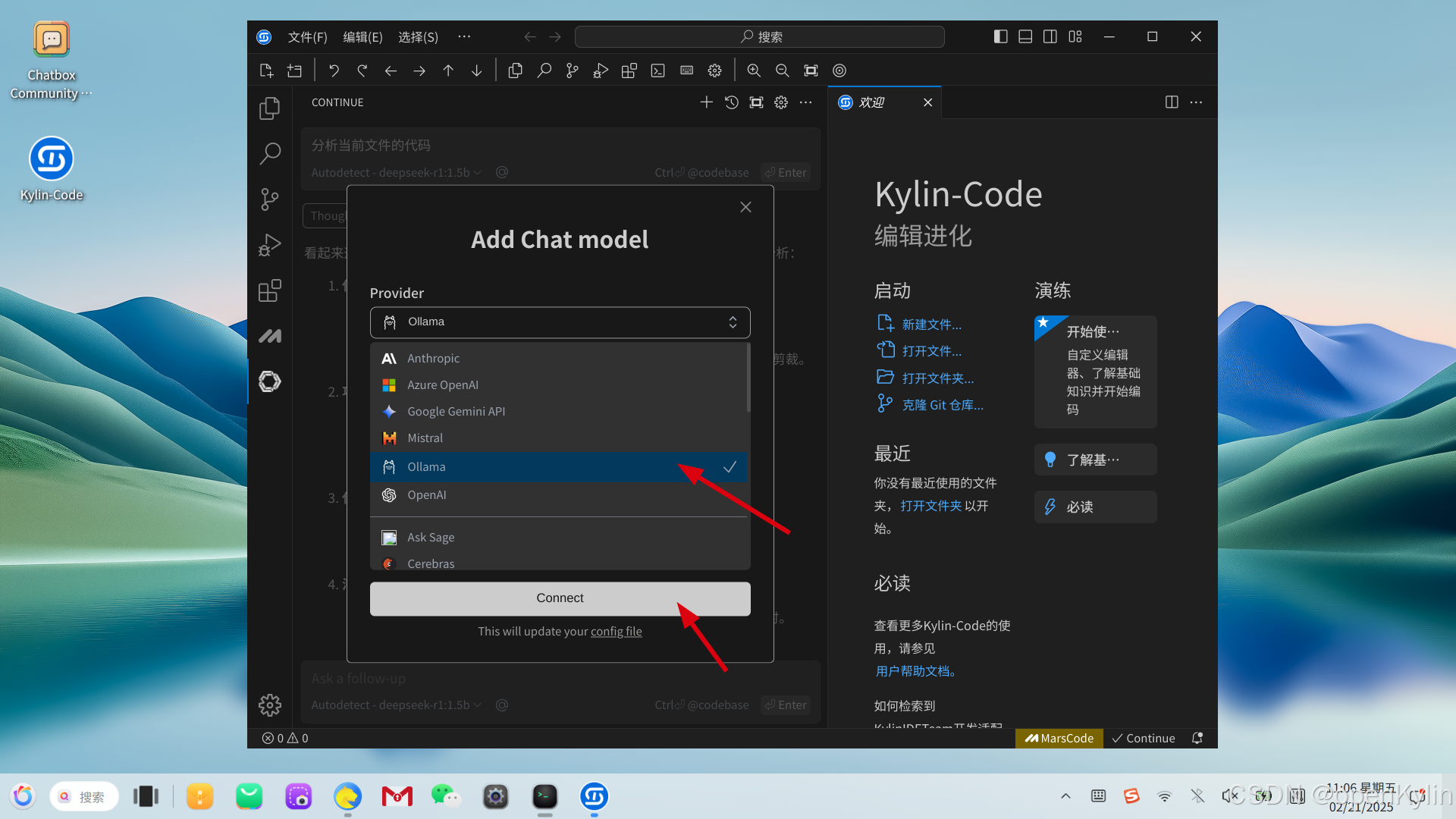The image size is (1456, 819).
Task: Open the config file link
Action: (616, 632)
